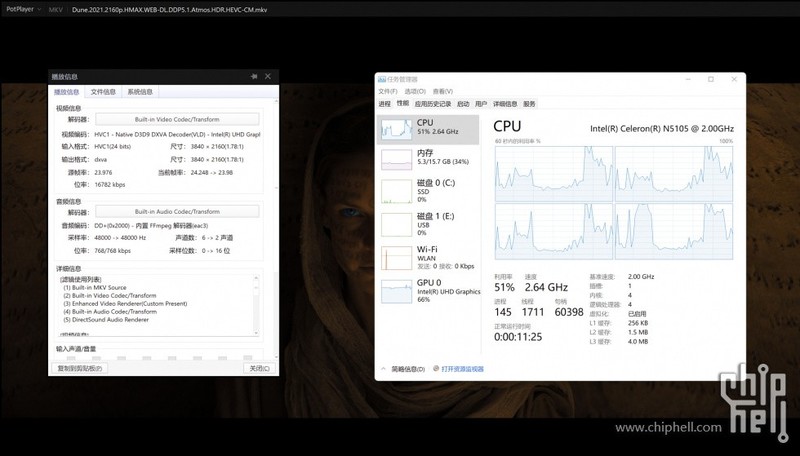Switch to the 详细信息 tab

505,104
